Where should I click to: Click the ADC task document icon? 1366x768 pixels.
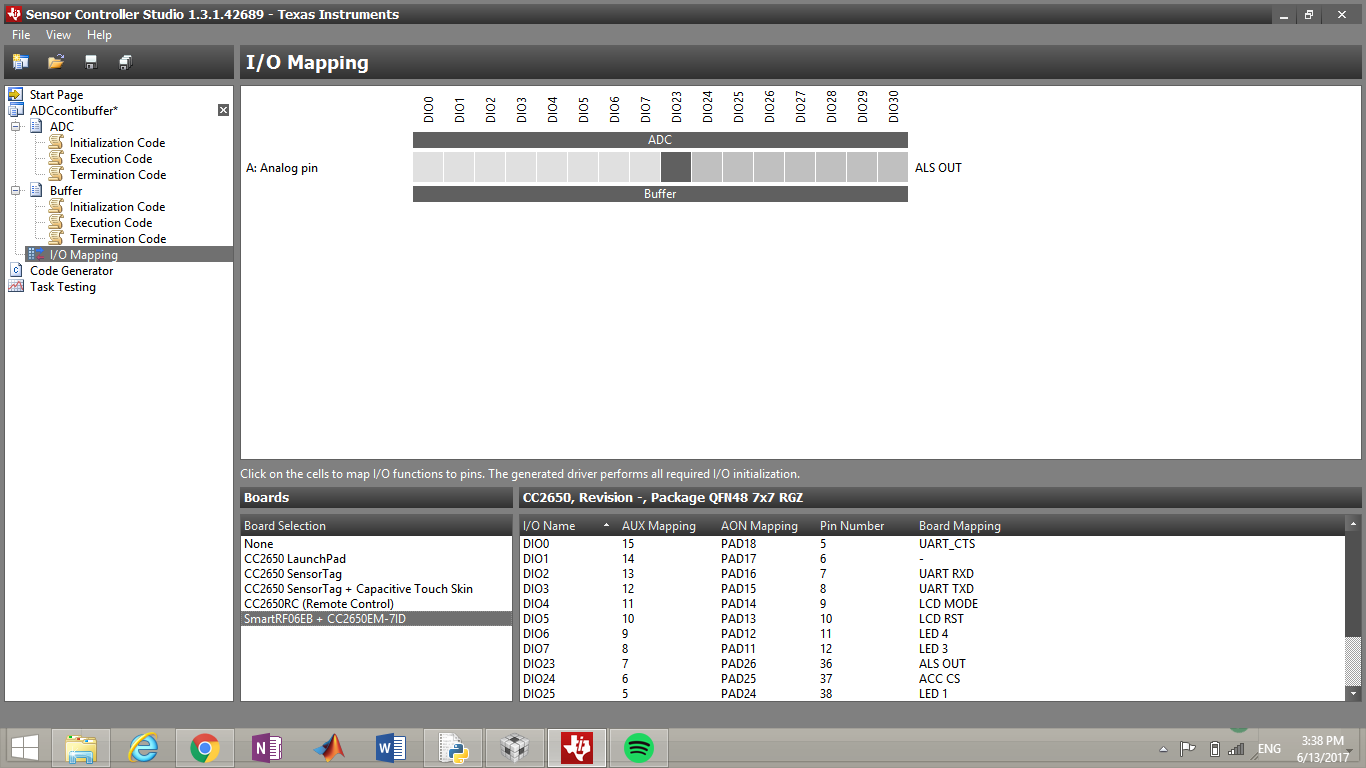tap(36, 127)
